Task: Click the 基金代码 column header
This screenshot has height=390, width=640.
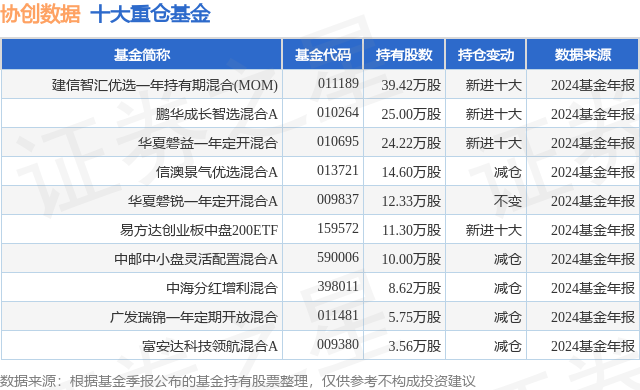Action: coord(322,55)
